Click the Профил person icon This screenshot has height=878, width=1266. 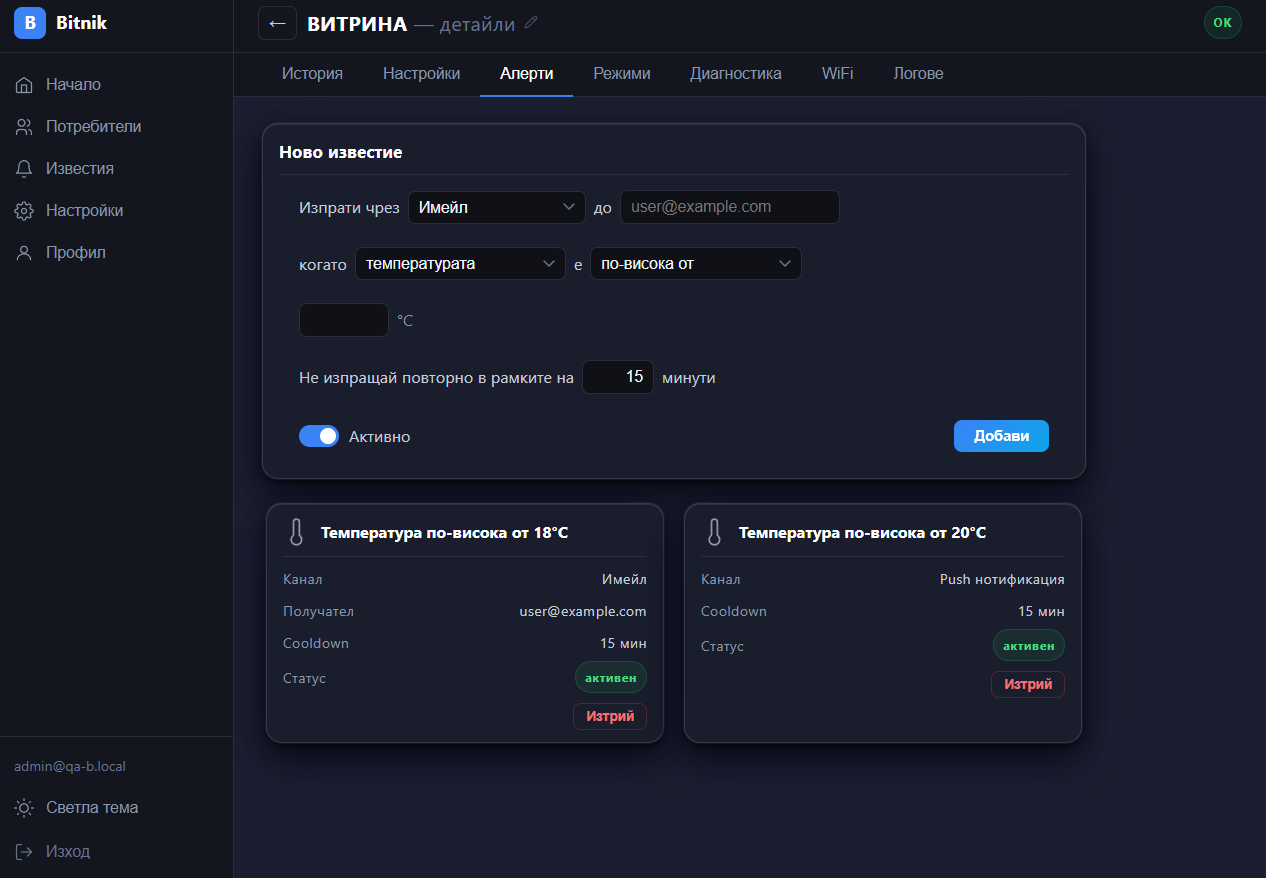(x=25, y=253)
